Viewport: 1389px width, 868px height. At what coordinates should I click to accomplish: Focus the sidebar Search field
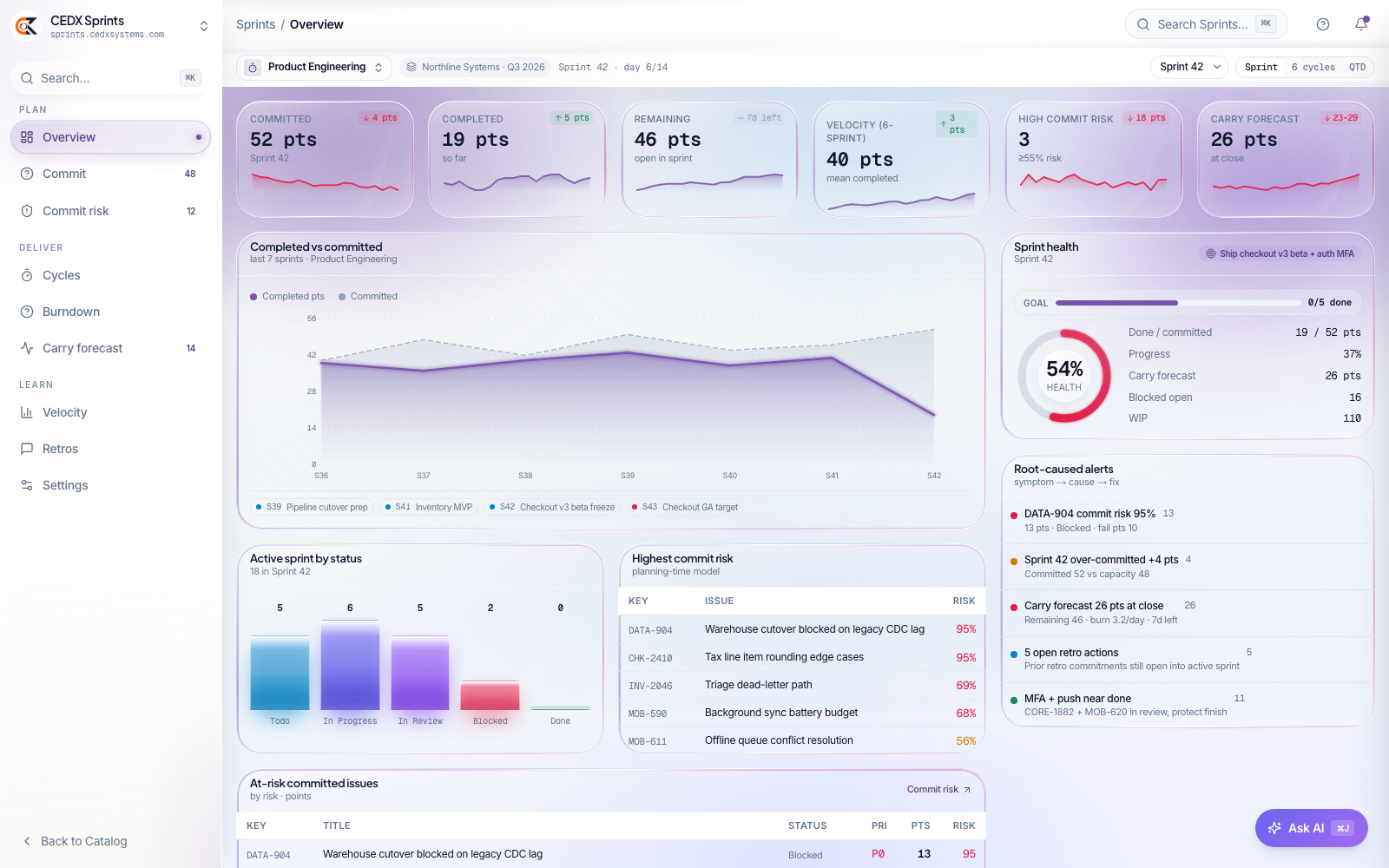tap(110, 78)
